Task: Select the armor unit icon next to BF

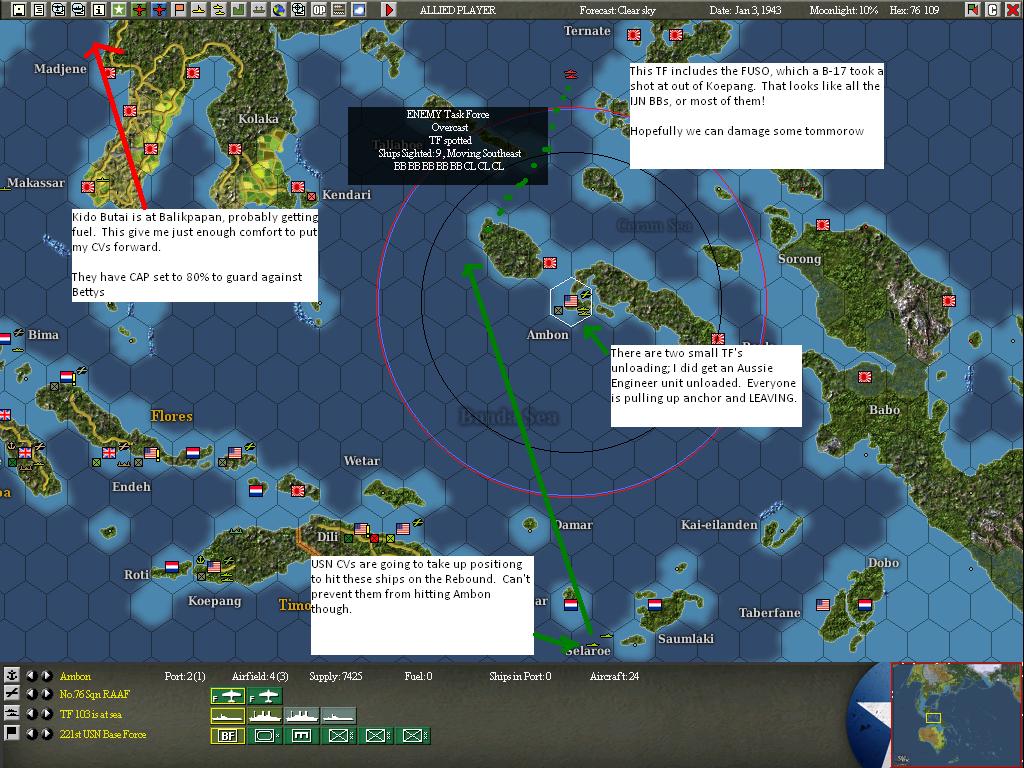Action: click(x=264, y=735)
